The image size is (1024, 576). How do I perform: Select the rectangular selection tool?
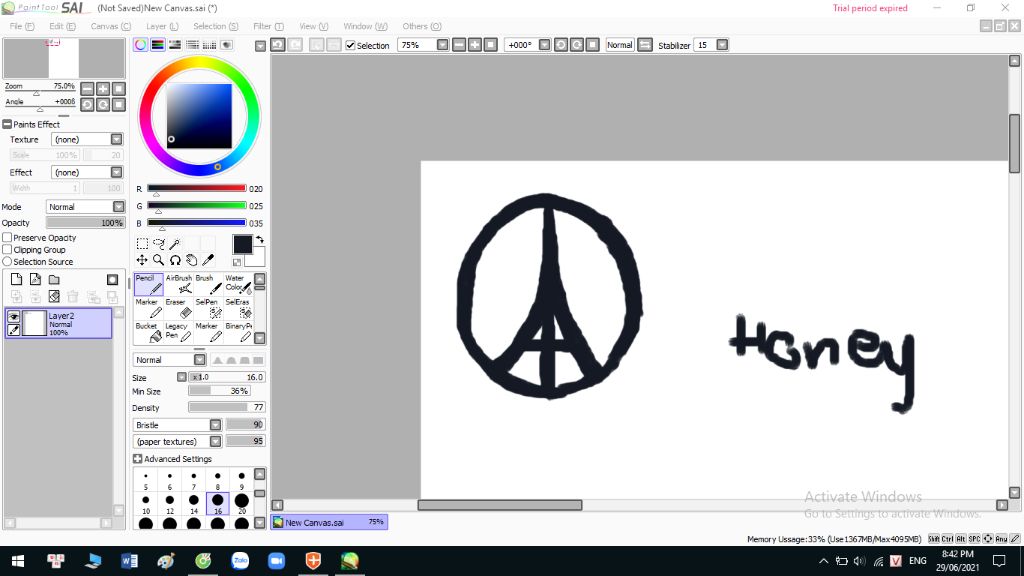click(x=142, y=244)
